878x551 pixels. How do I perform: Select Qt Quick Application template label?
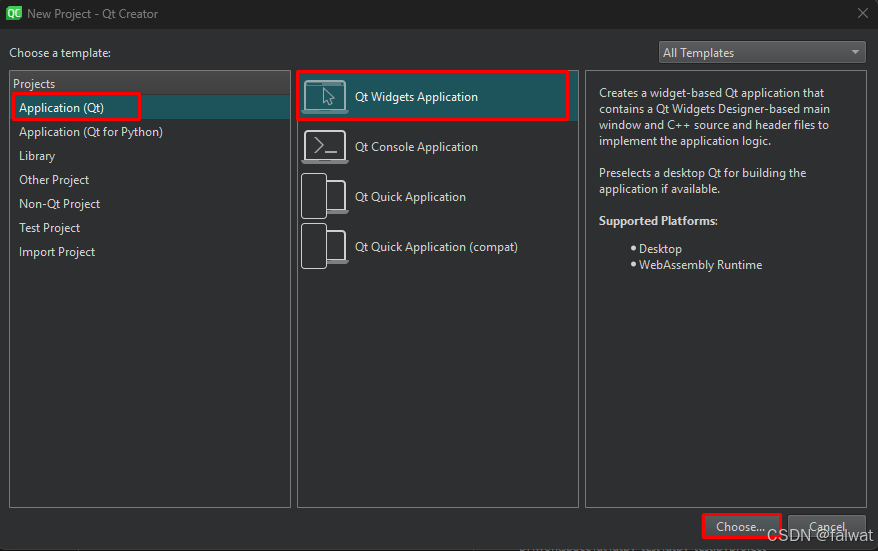pos(410,197)
